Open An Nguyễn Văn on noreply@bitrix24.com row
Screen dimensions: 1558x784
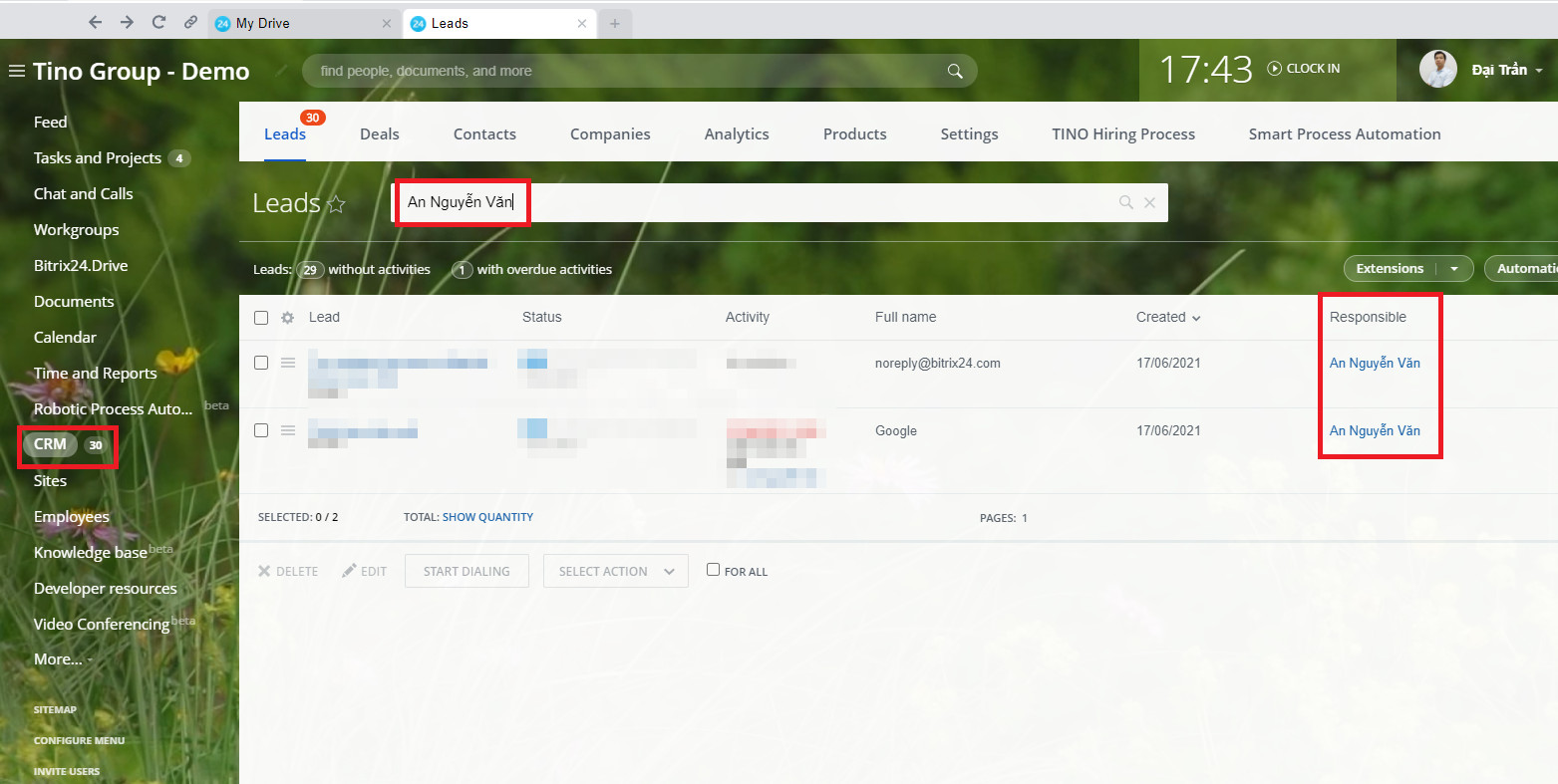1375,364
